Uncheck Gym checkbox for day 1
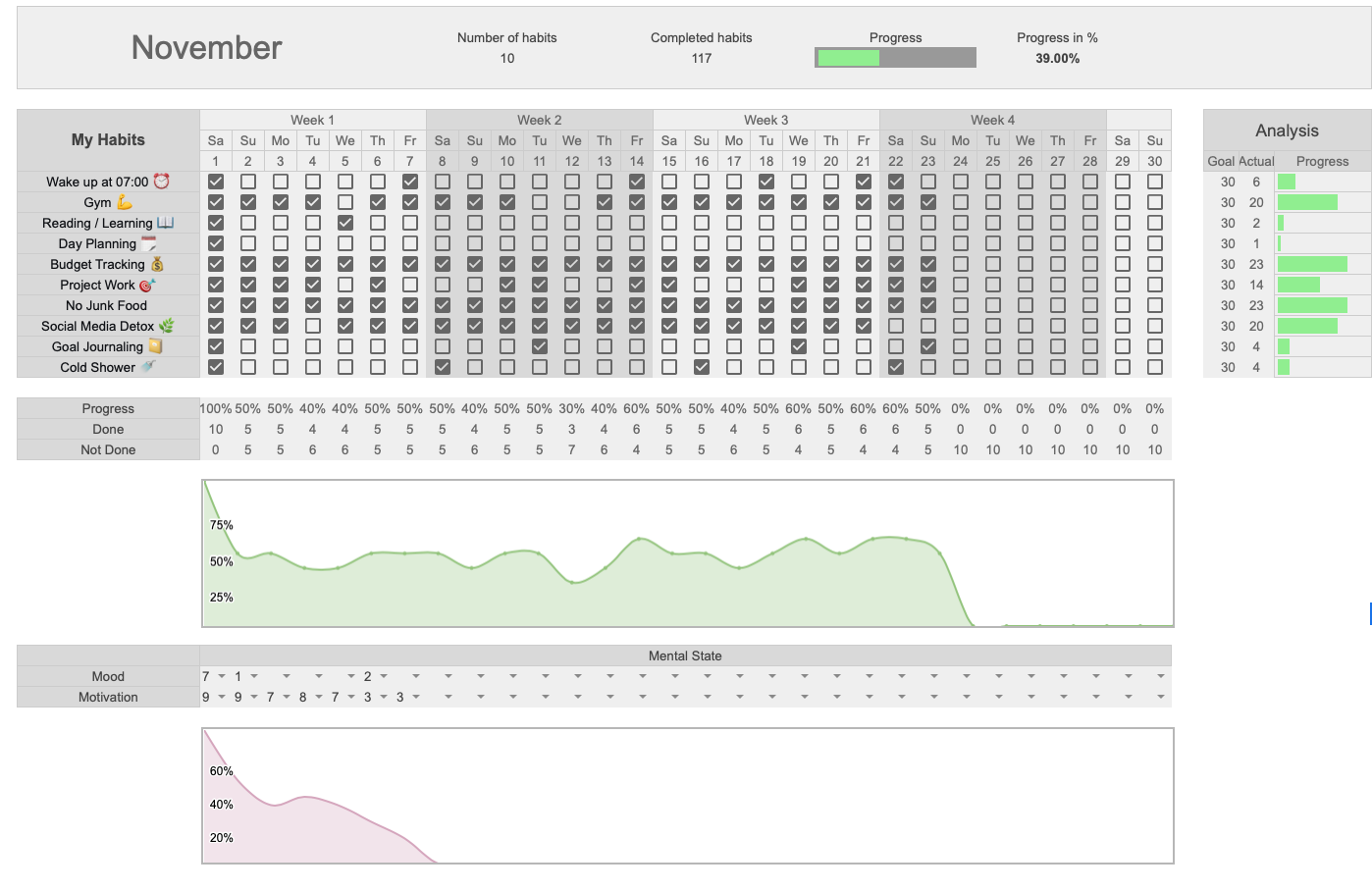 [216, 202]
